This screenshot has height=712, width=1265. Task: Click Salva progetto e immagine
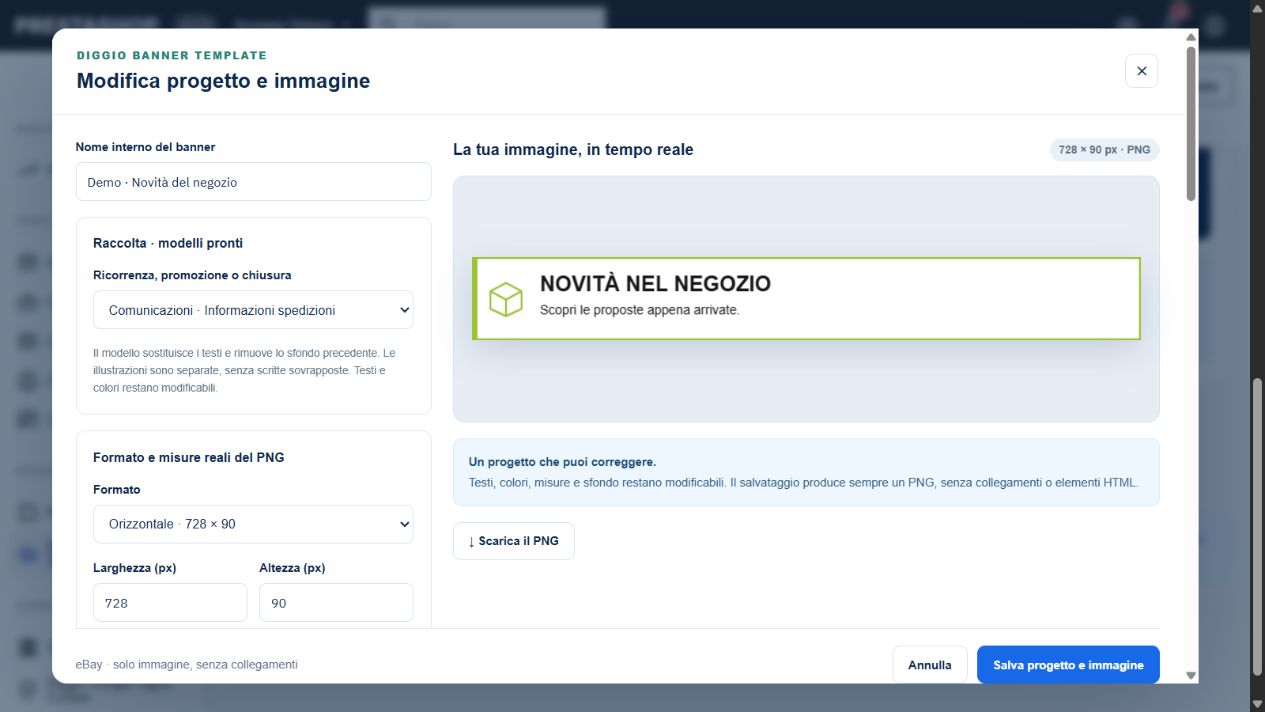1068,665
